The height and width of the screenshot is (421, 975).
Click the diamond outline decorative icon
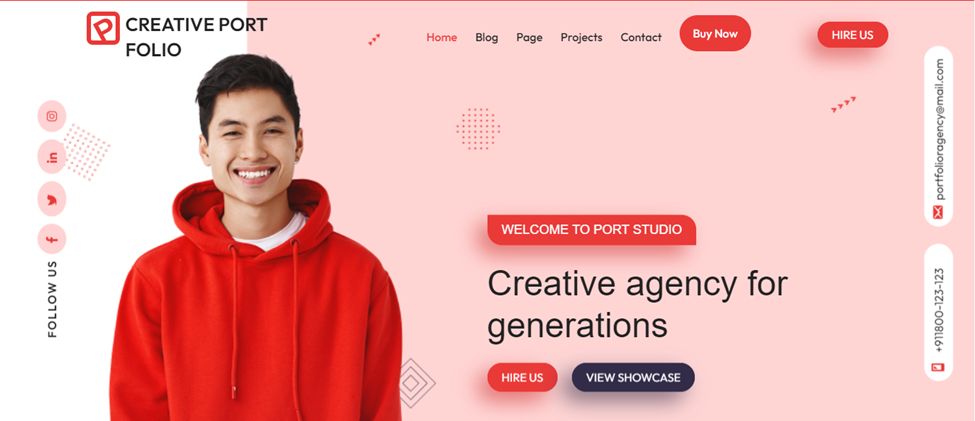414,383
